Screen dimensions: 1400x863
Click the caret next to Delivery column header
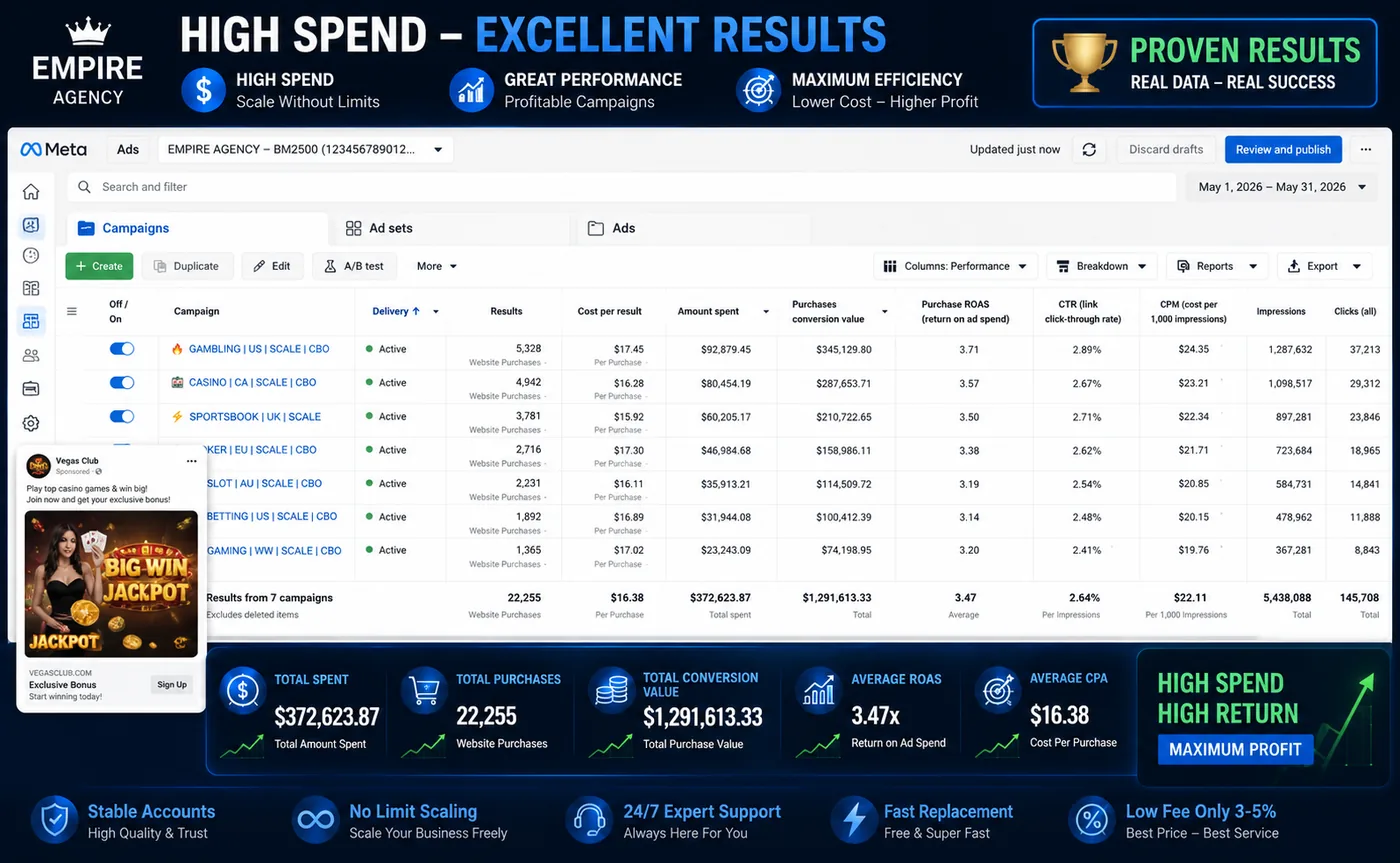436,312
